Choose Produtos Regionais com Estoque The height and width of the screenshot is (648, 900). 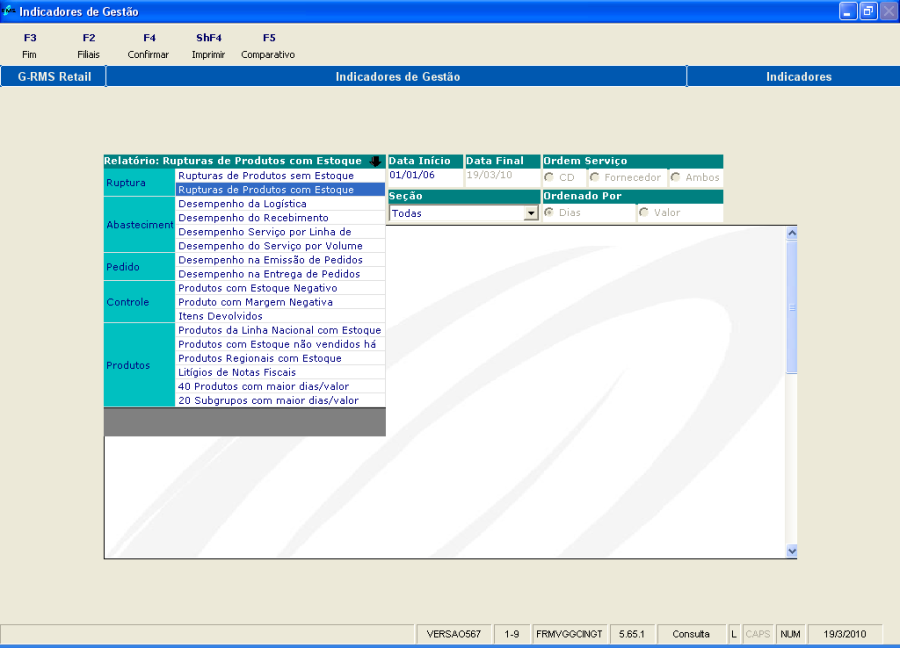click(x=280, y=358)
